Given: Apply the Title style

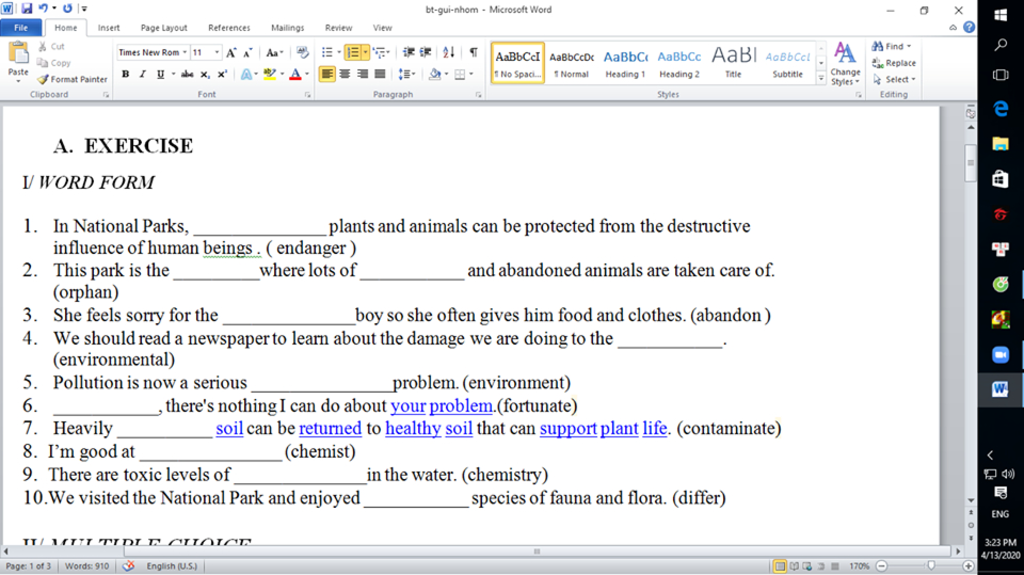Looking at the screenshot, I should 733,63.
